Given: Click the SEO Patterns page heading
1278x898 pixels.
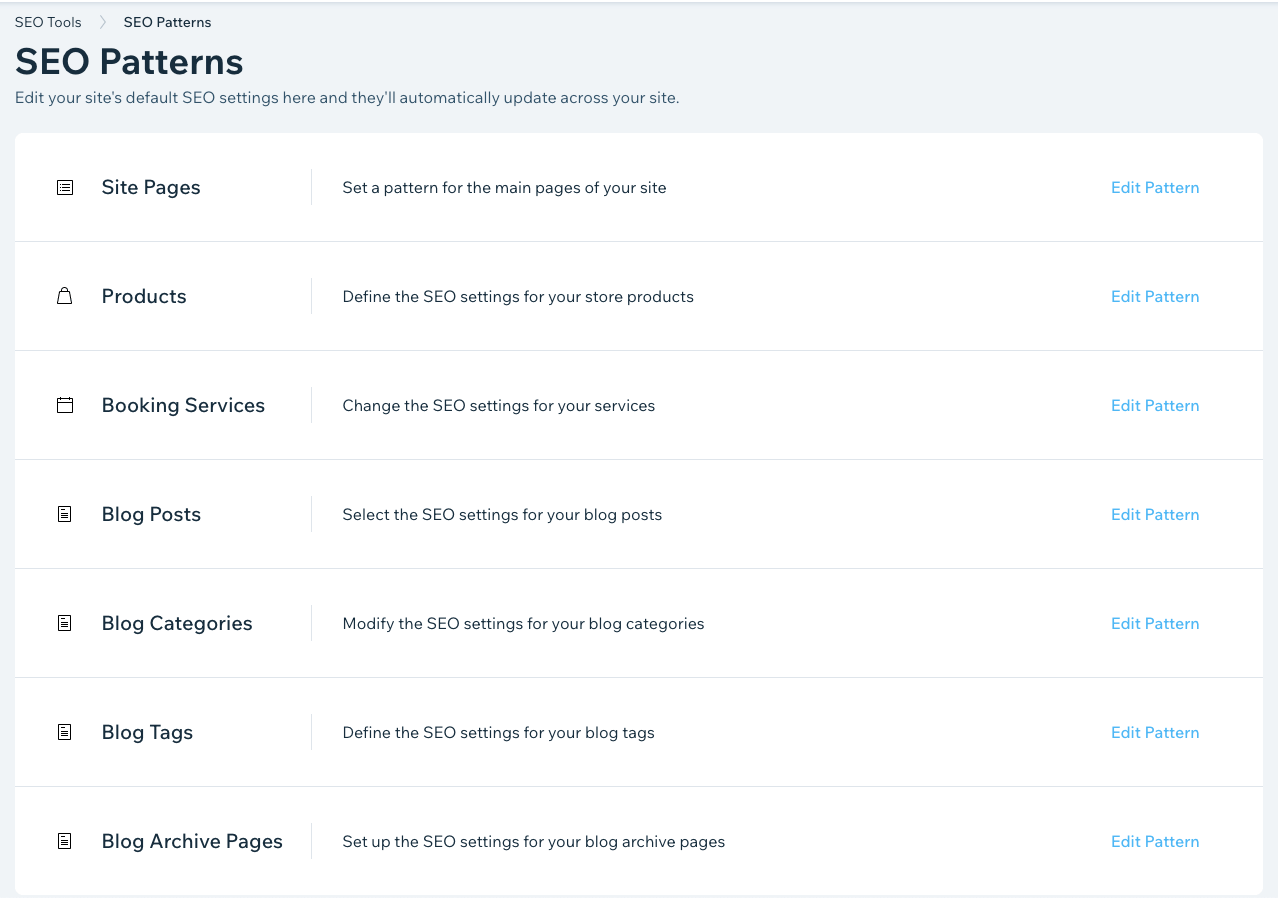Looking at the screenshot, I should [x=128, y=61].
